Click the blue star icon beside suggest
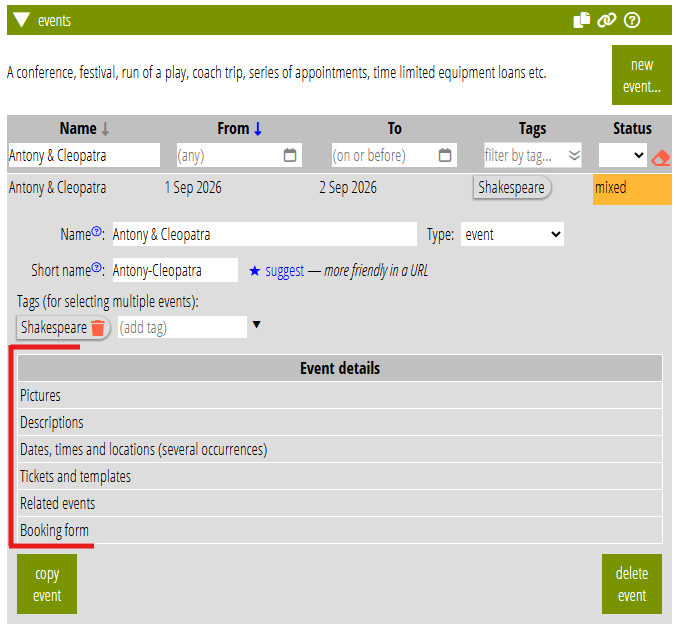 point(254,271)
